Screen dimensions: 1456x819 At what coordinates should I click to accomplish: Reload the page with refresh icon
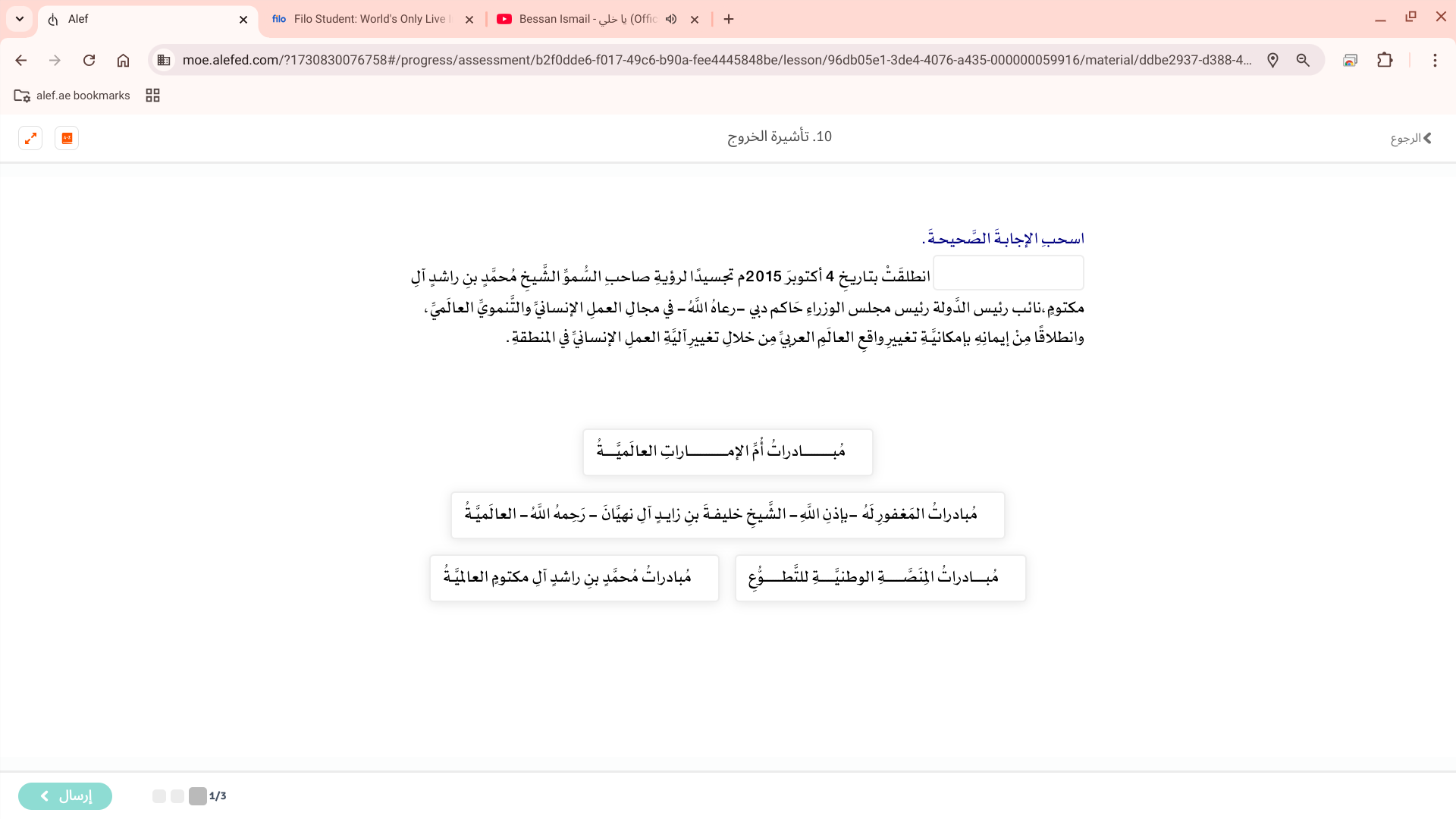[89, 60]
